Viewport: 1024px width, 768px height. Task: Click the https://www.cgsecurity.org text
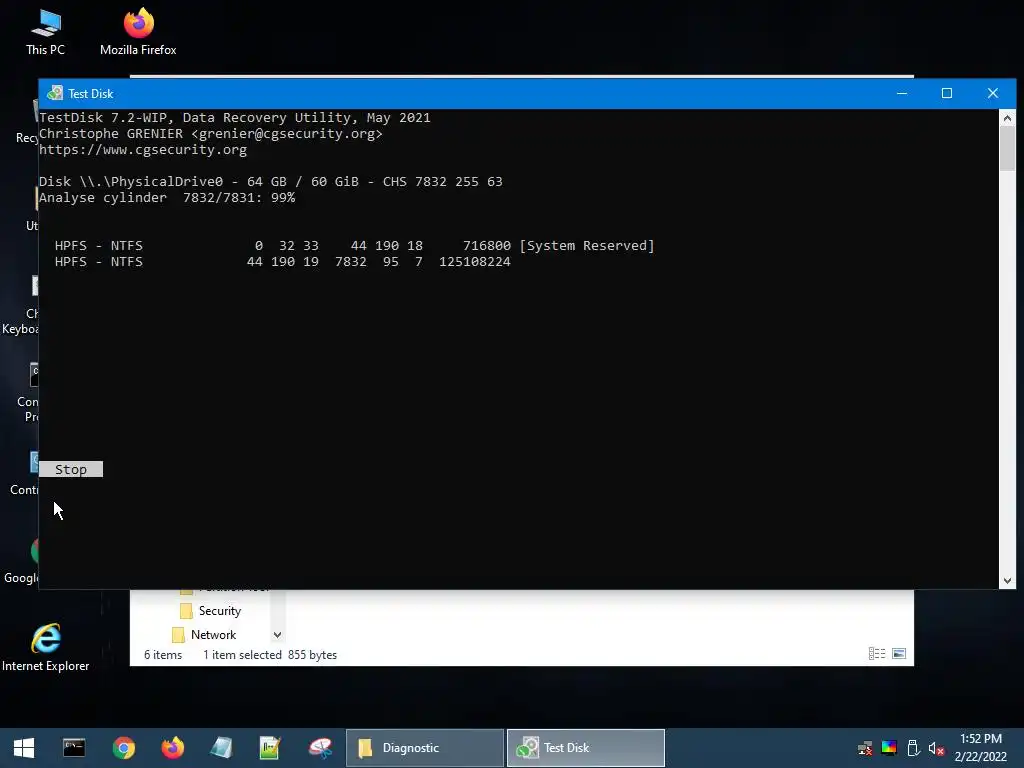143,150
